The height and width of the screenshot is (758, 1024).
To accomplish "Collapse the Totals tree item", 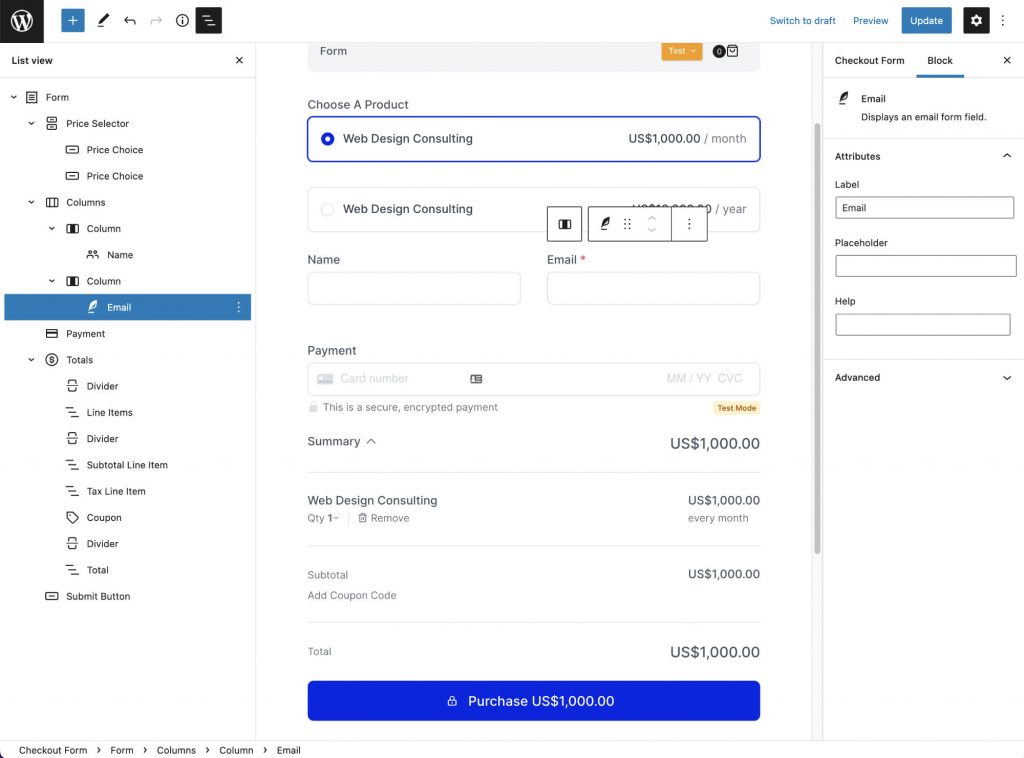I will click(x=31, y=360).
